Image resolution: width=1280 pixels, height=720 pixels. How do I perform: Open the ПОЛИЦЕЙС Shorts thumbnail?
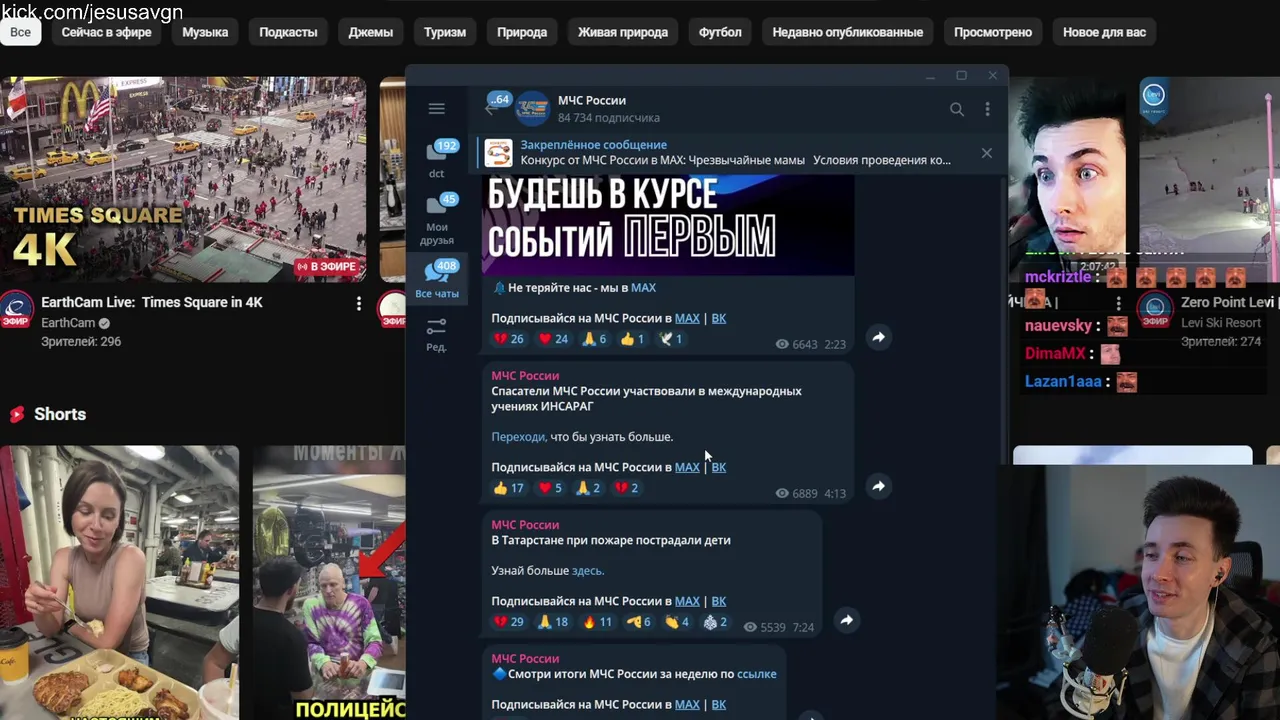point(329,583)
